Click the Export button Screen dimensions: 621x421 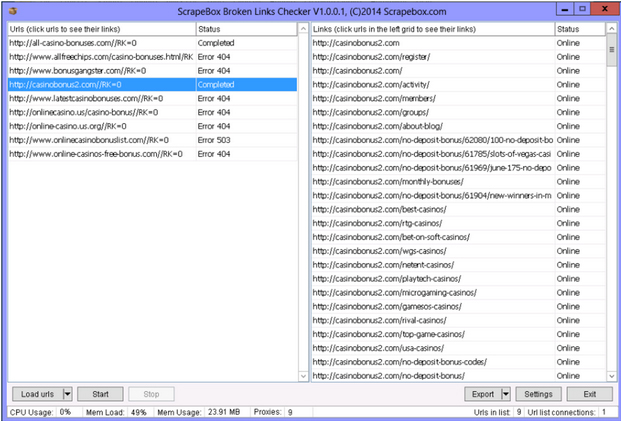tap(483, 394)
